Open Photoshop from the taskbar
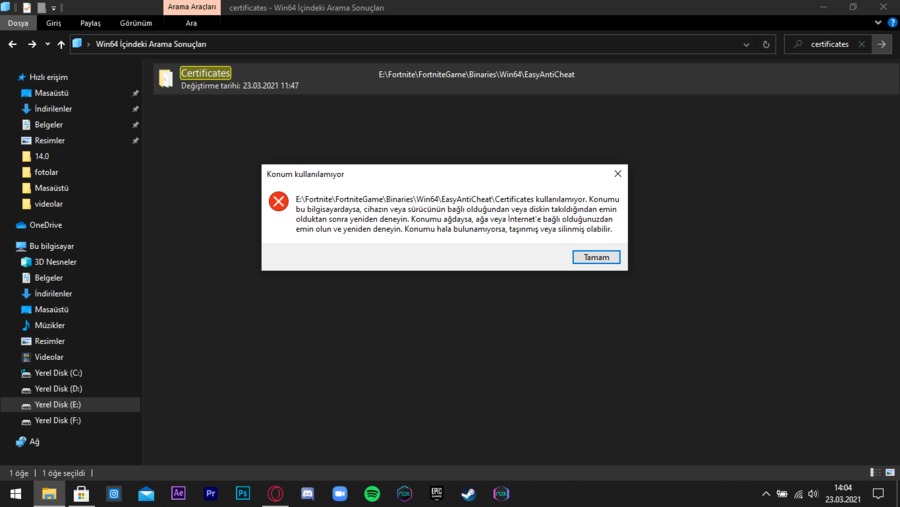 (x=243, y=493)
